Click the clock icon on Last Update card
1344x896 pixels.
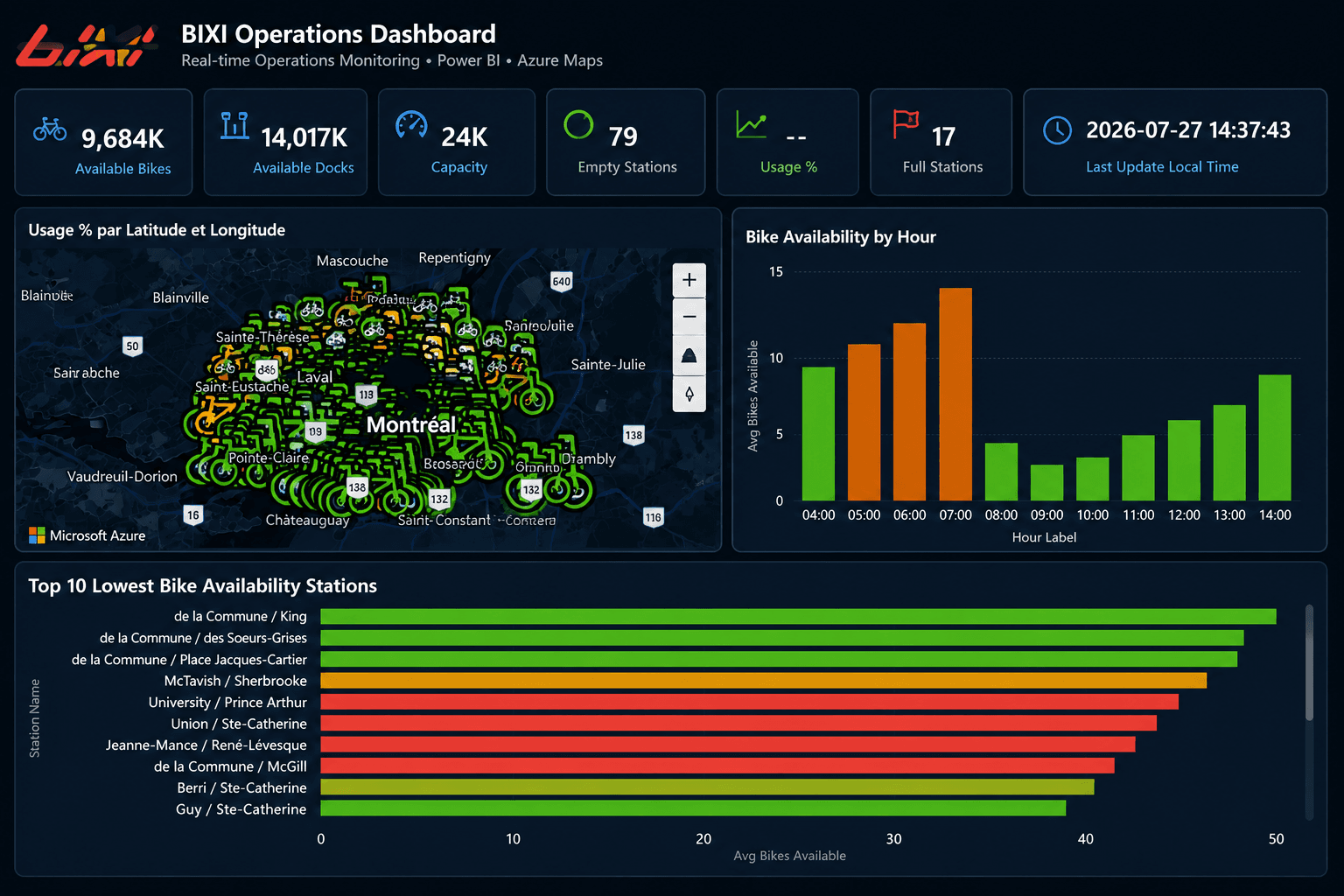click(1057, 130)
